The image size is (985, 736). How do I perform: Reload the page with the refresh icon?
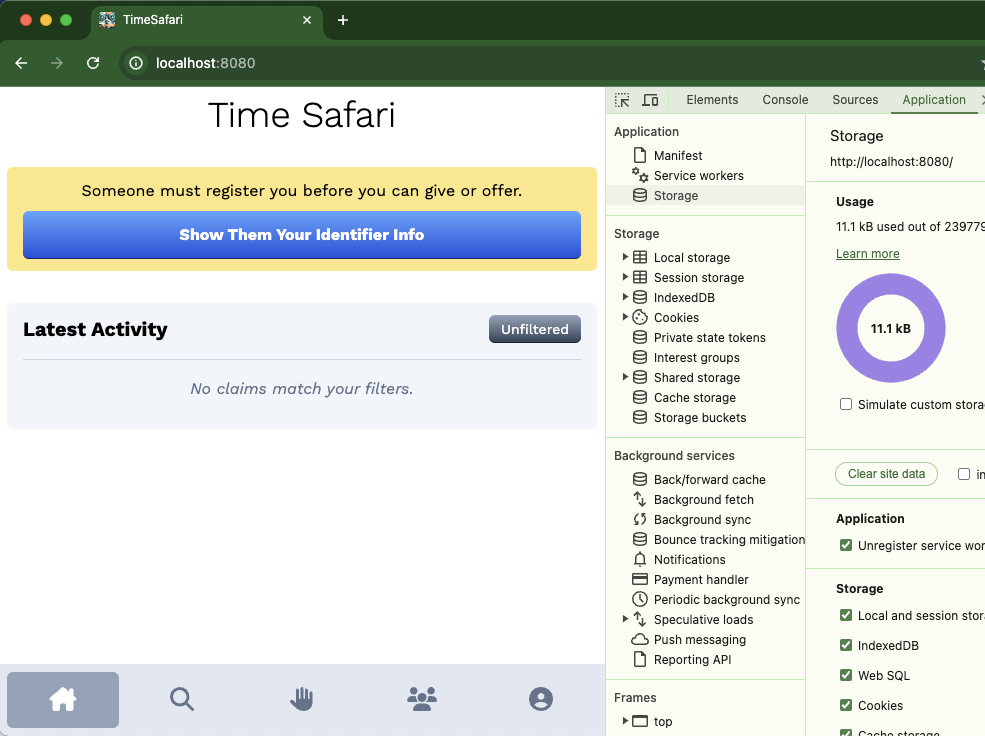[93, 63]
